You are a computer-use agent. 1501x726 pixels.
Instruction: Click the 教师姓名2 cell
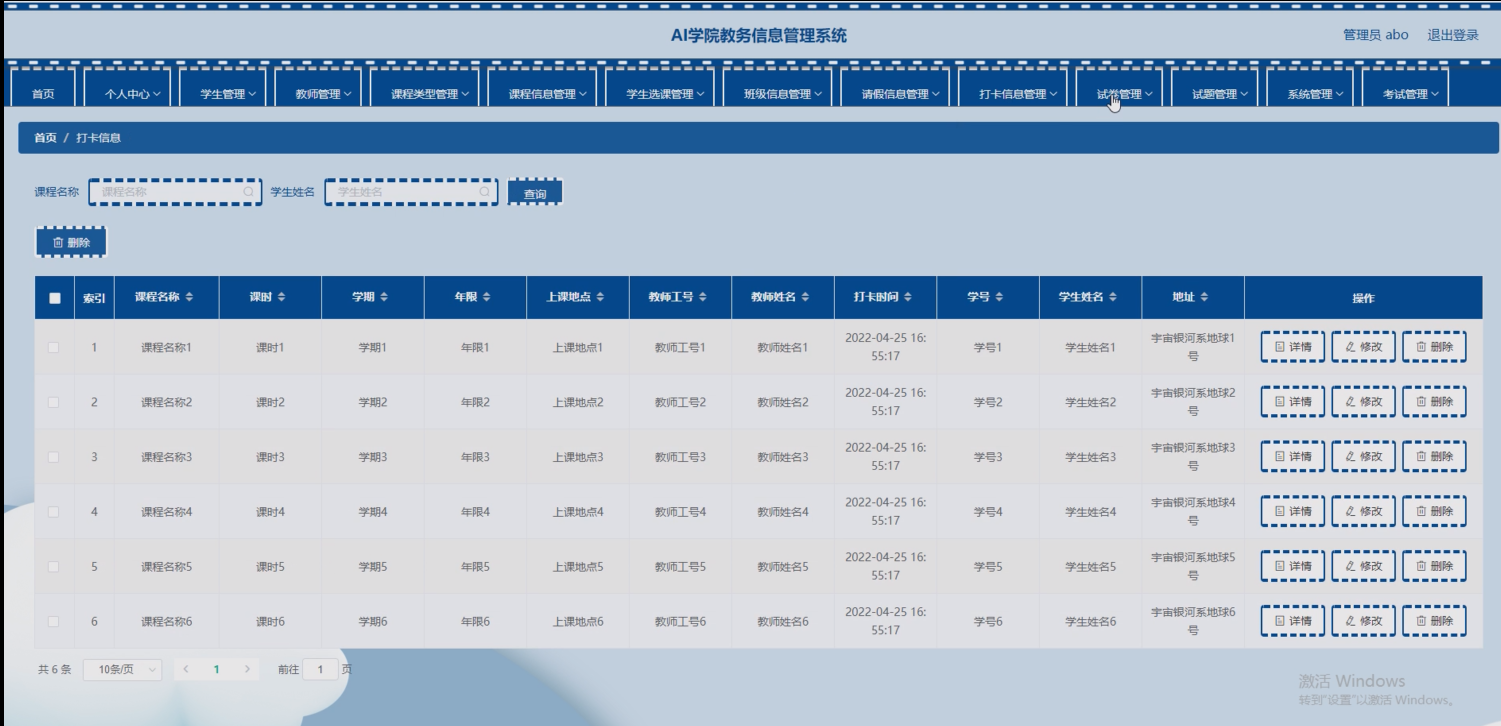782,402
